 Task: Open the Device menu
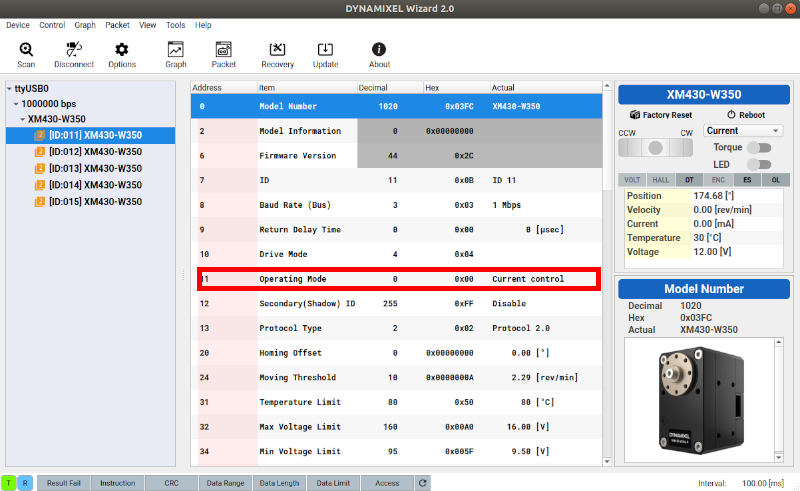pyautogui.click(x=18, y=25)
